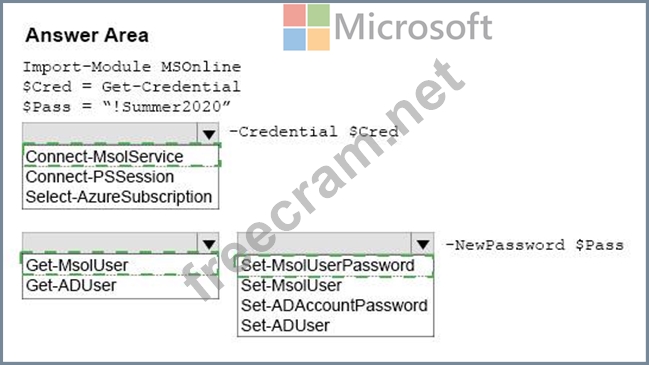Viewport: 649px width, 365px height.
Task: Click the -NewPassword $Pass parameter text
Action: pyautogui.click(x=535, y=245)
